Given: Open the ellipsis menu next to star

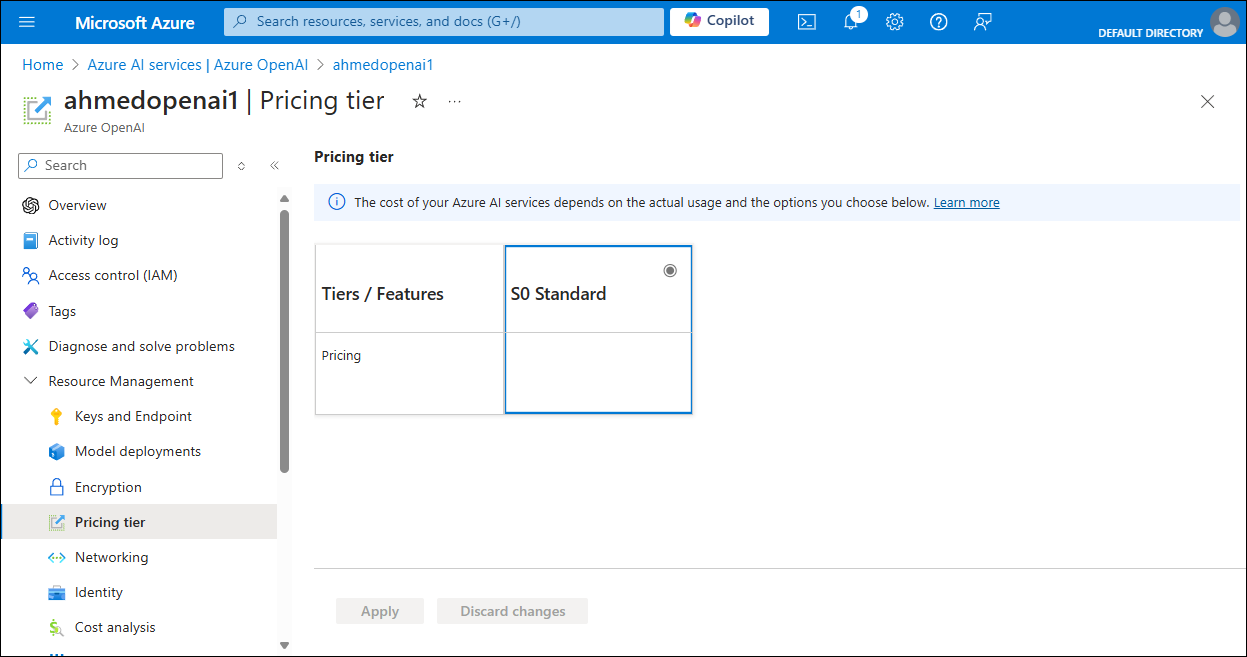Looking at the screenshot, I should [455, 101].
